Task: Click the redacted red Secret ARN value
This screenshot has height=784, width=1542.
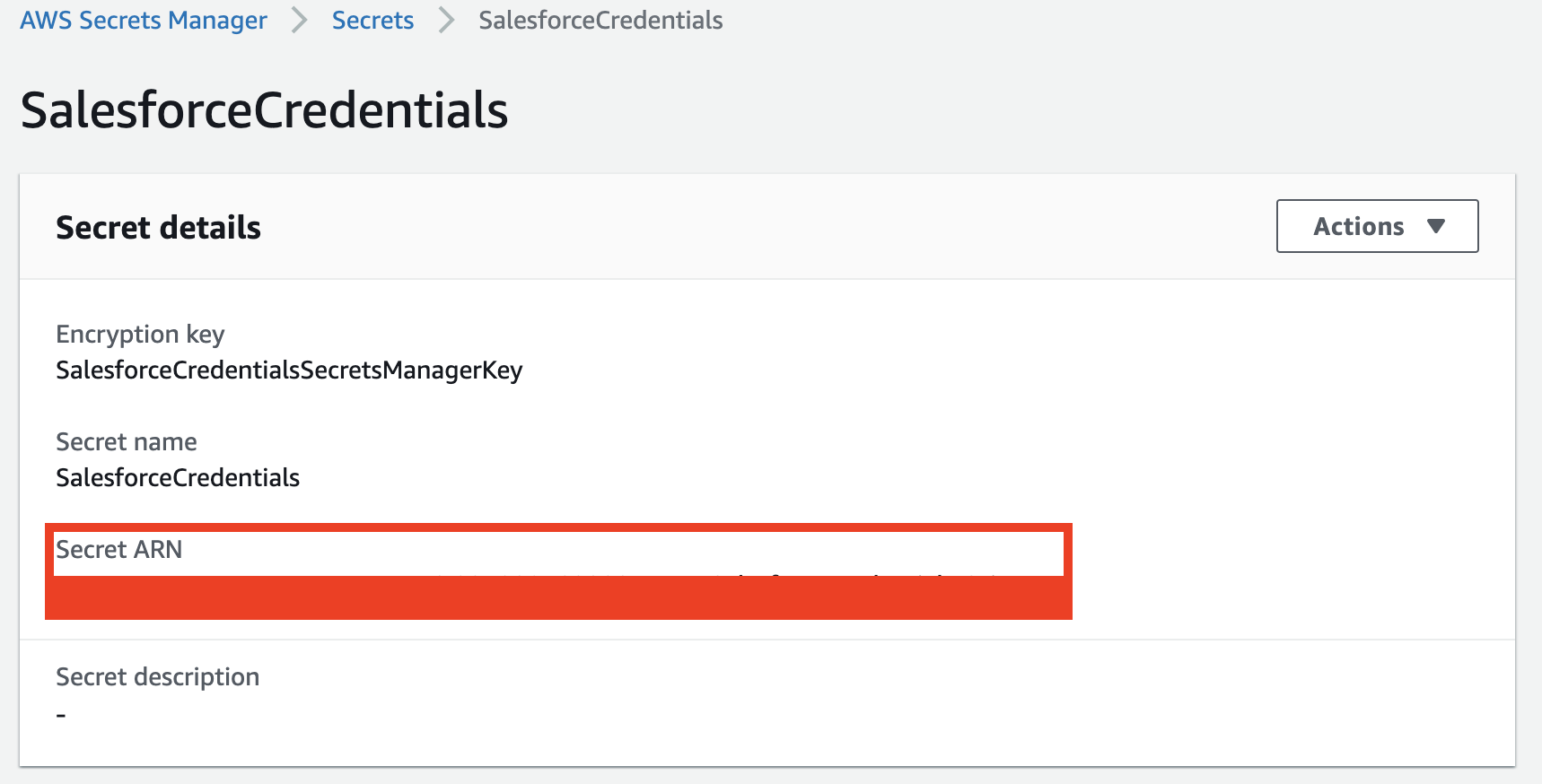Action: (558, 597)
